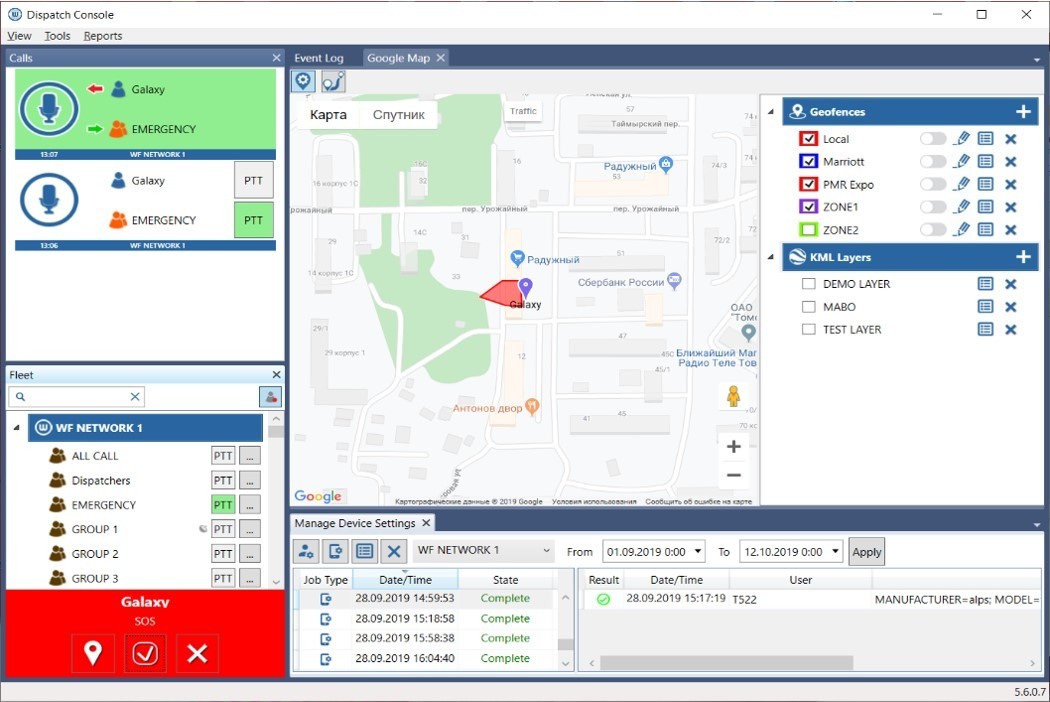Open the Tools menu

point(57,36)
